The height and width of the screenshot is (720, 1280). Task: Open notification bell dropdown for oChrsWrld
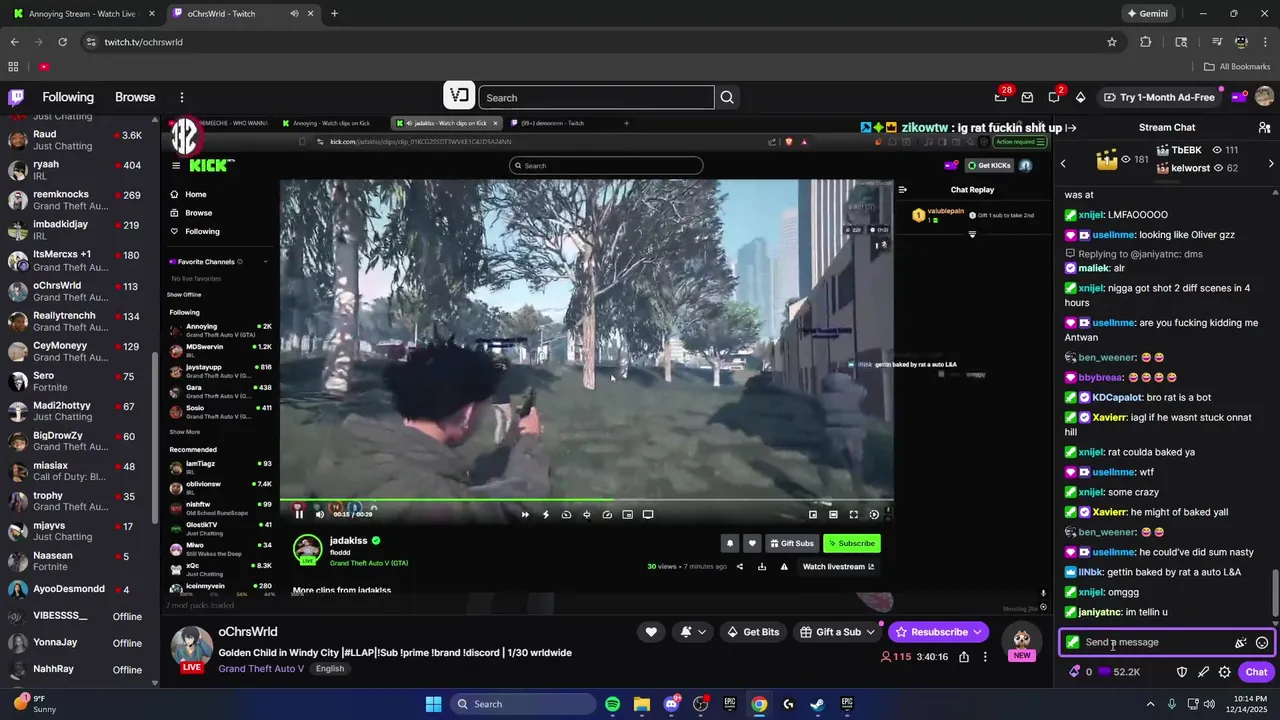[x=694, y=632]
